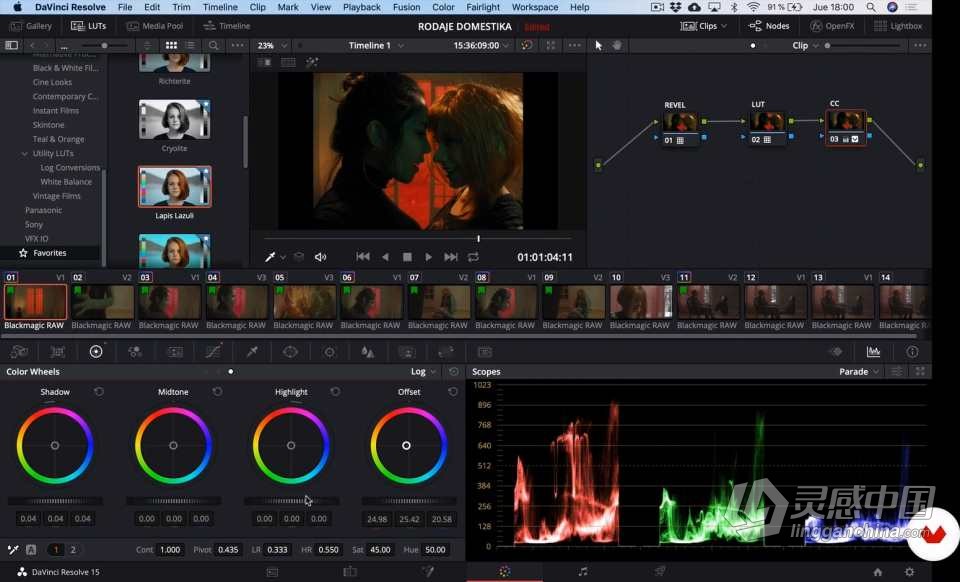The image size is (960, 582).
Task: Switch LUT browser to list view
Action: [192, 46]
